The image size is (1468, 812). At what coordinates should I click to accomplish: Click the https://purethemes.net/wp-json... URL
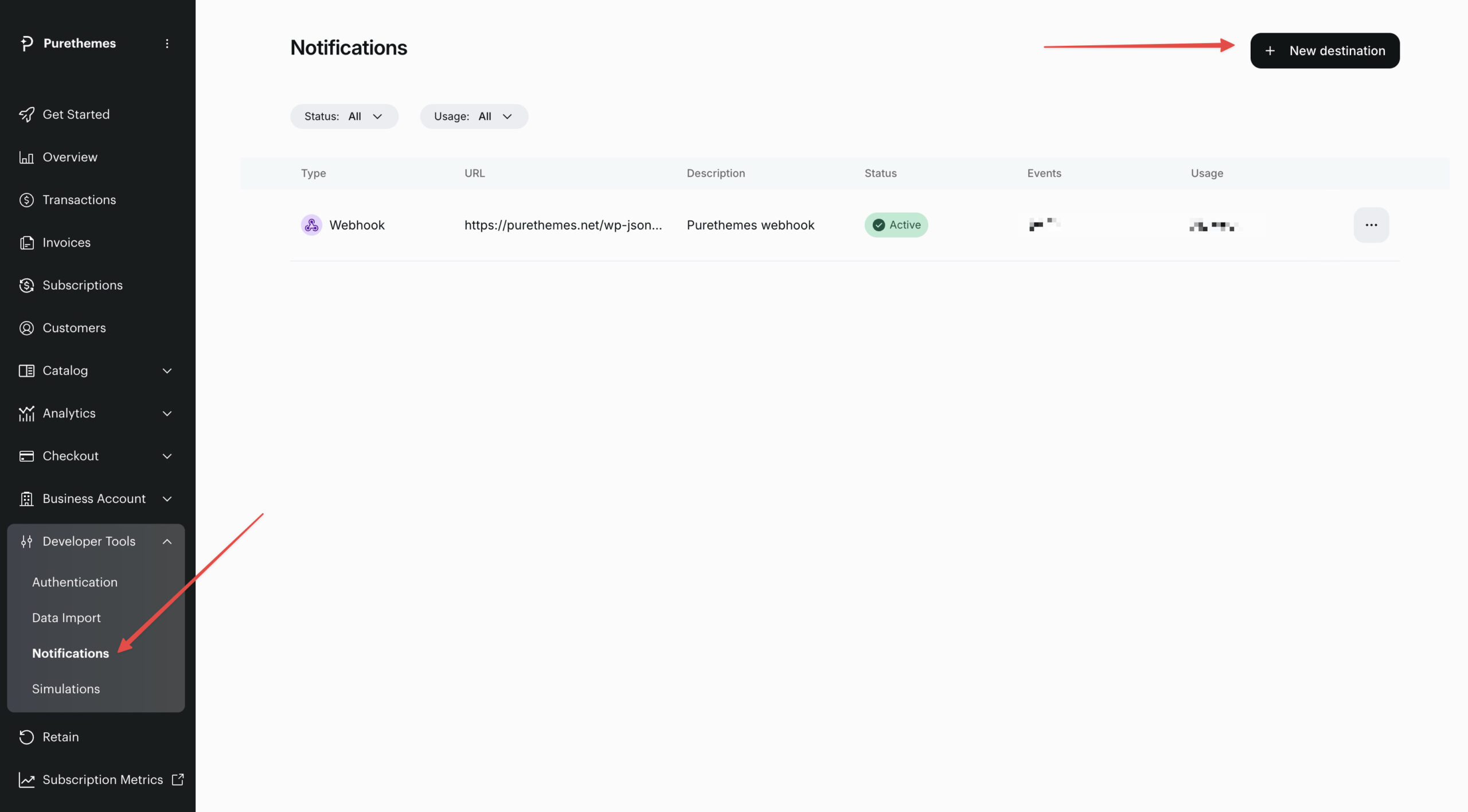[563, 225]
